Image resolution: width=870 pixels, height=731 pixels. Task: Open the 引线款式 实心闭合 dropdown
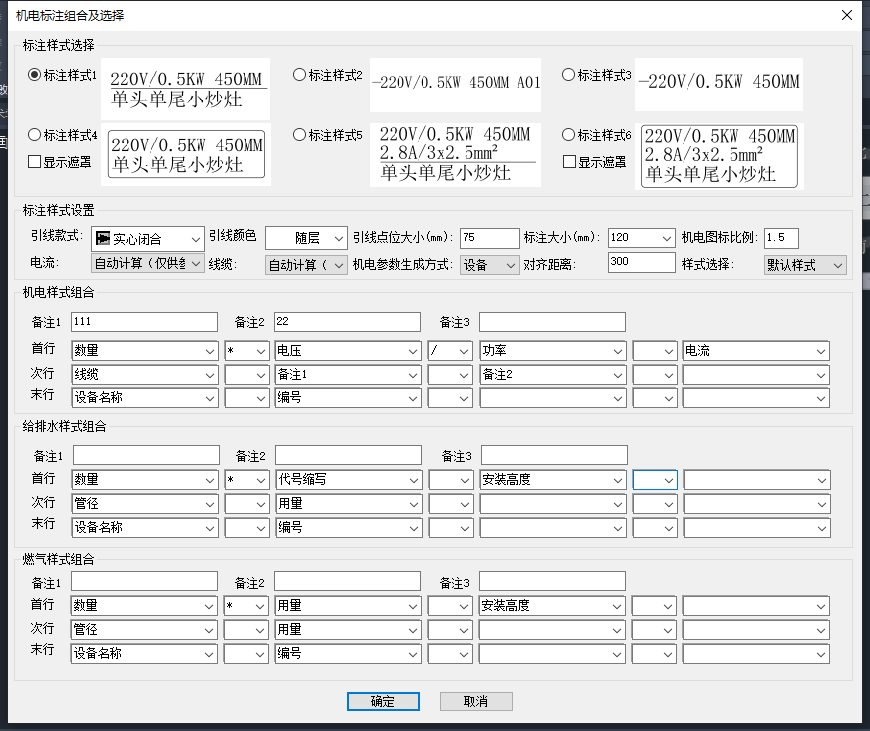click(148, 239)
